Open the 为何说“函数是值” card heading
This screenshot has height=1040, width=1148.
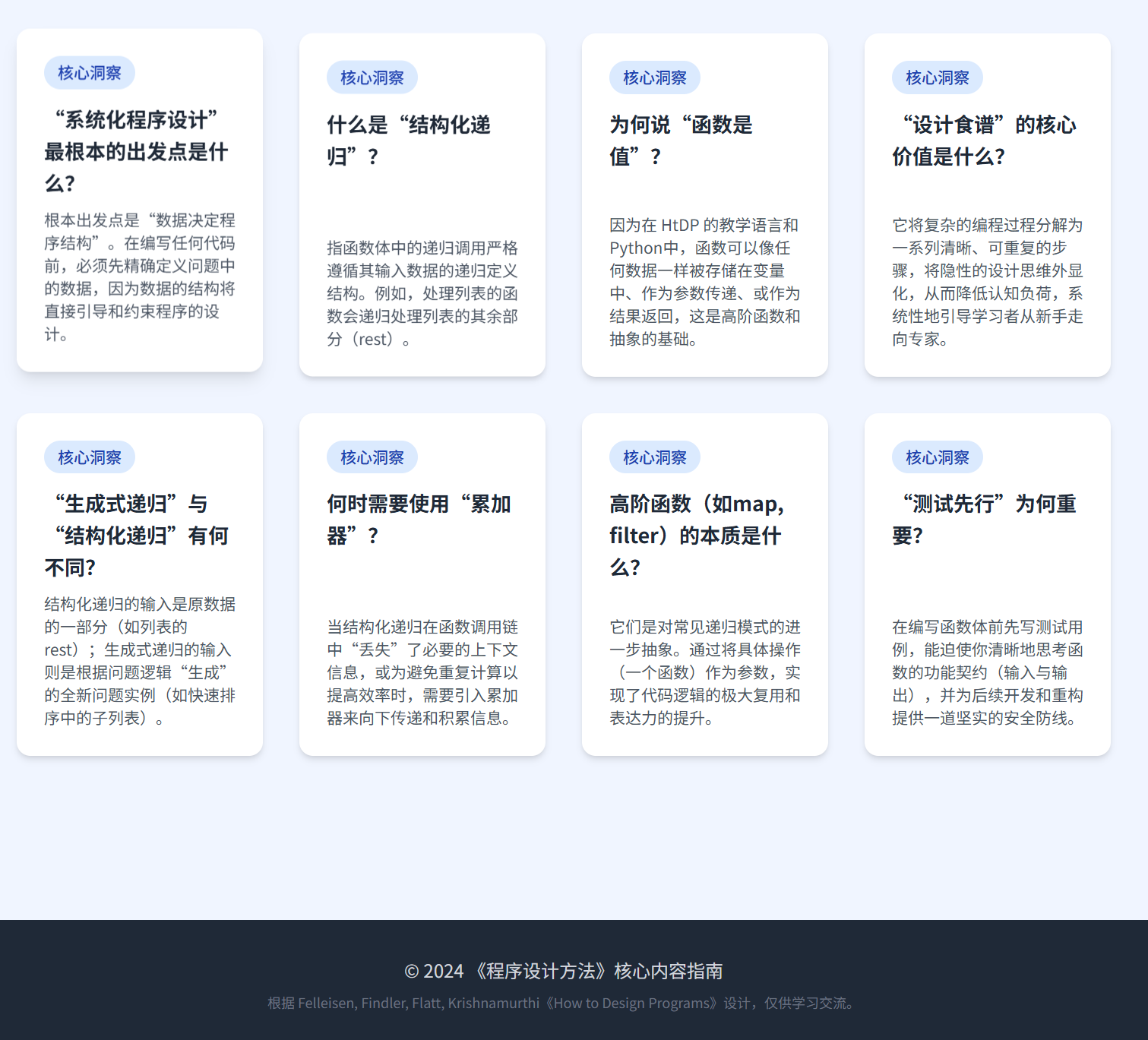681,141
